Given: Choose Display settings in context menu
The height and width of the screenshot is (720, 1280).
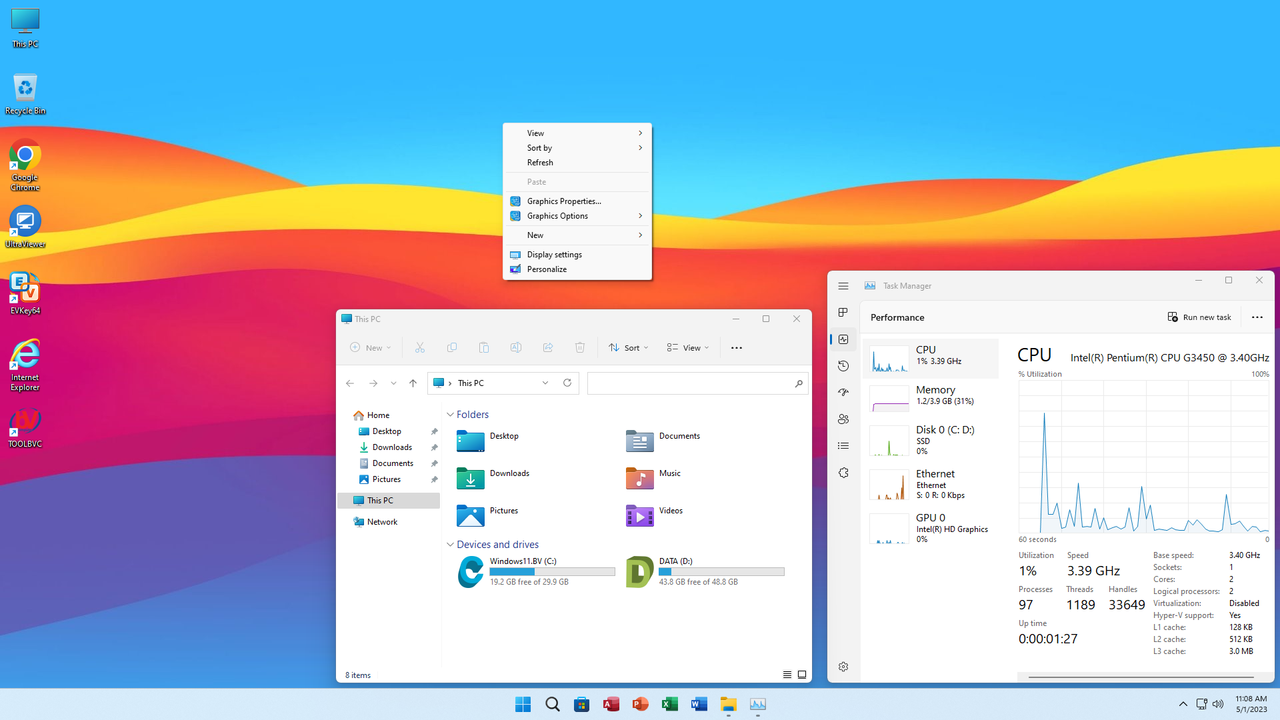Looking at the screenshot, I should click(577, 254).
